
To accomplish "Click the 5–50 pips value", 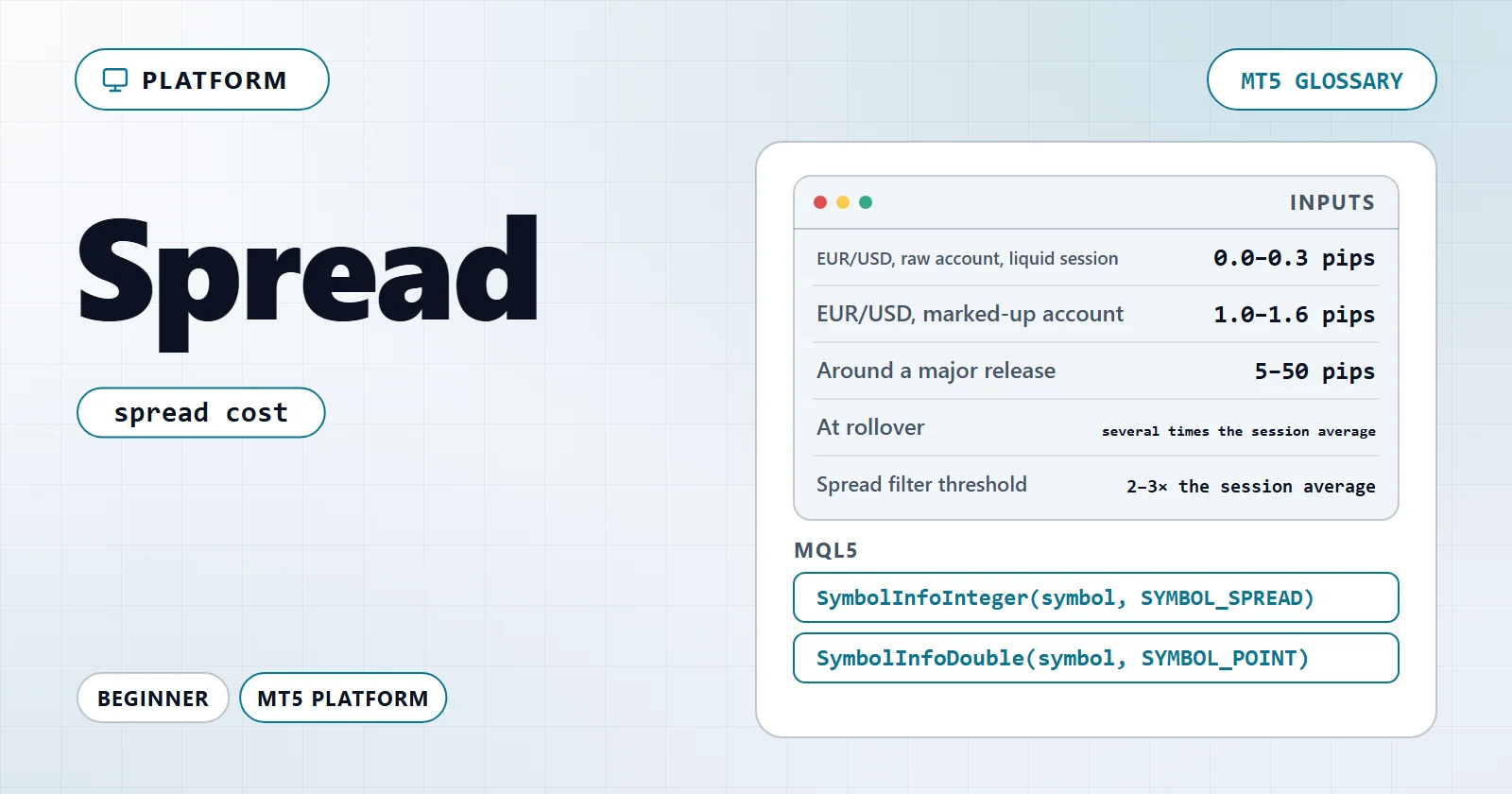I will (1314, 371).
